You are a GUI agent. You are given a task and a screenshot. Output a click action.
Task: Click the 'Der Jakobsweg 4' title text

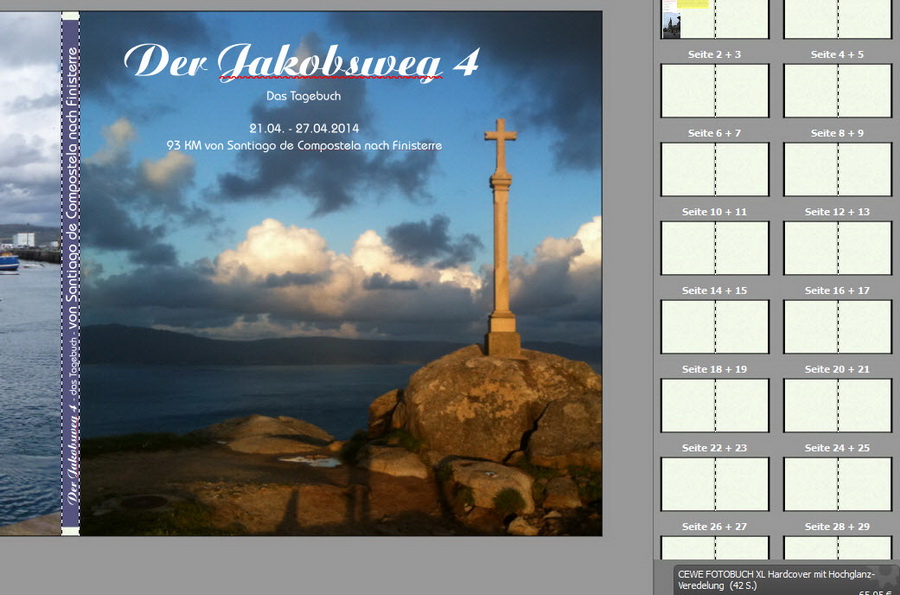[301, 62]
